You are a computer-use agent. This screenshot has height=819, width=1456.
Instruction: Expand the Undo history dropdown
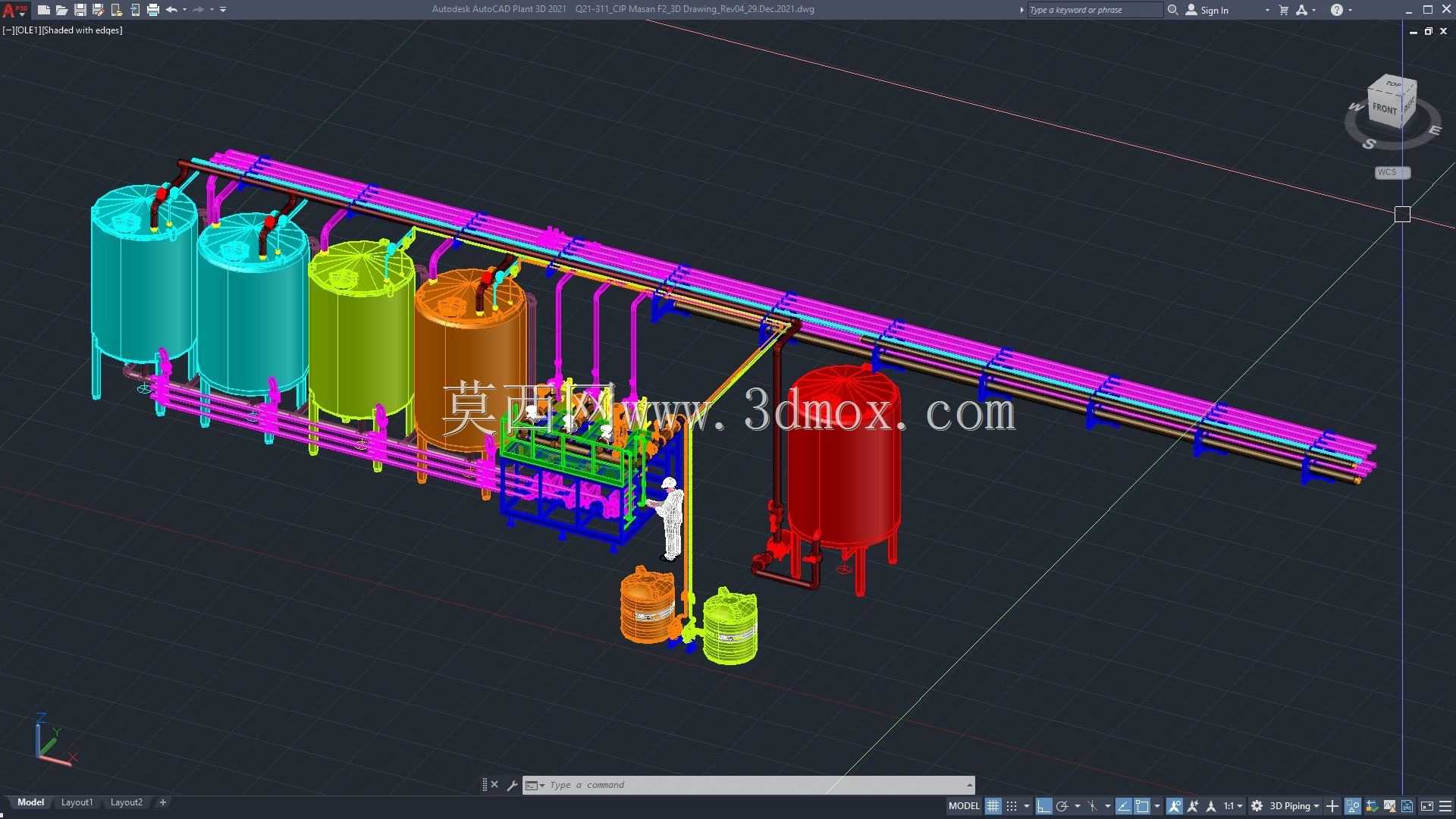click(x=184, y=10)
